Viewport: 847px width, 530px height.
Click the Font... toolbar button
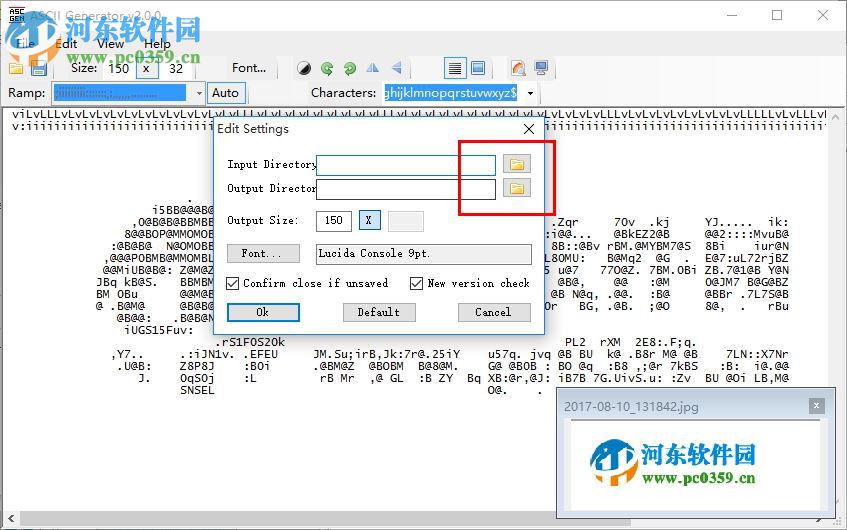click(249, 68)
